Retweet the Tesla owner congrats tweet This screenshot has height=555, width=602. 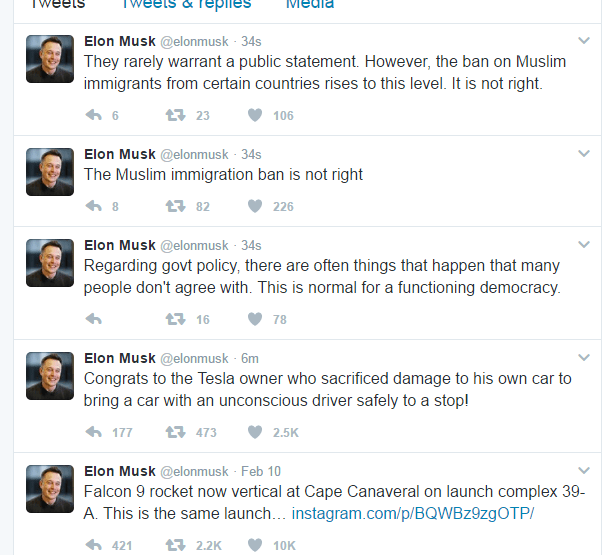coord(175,432)
